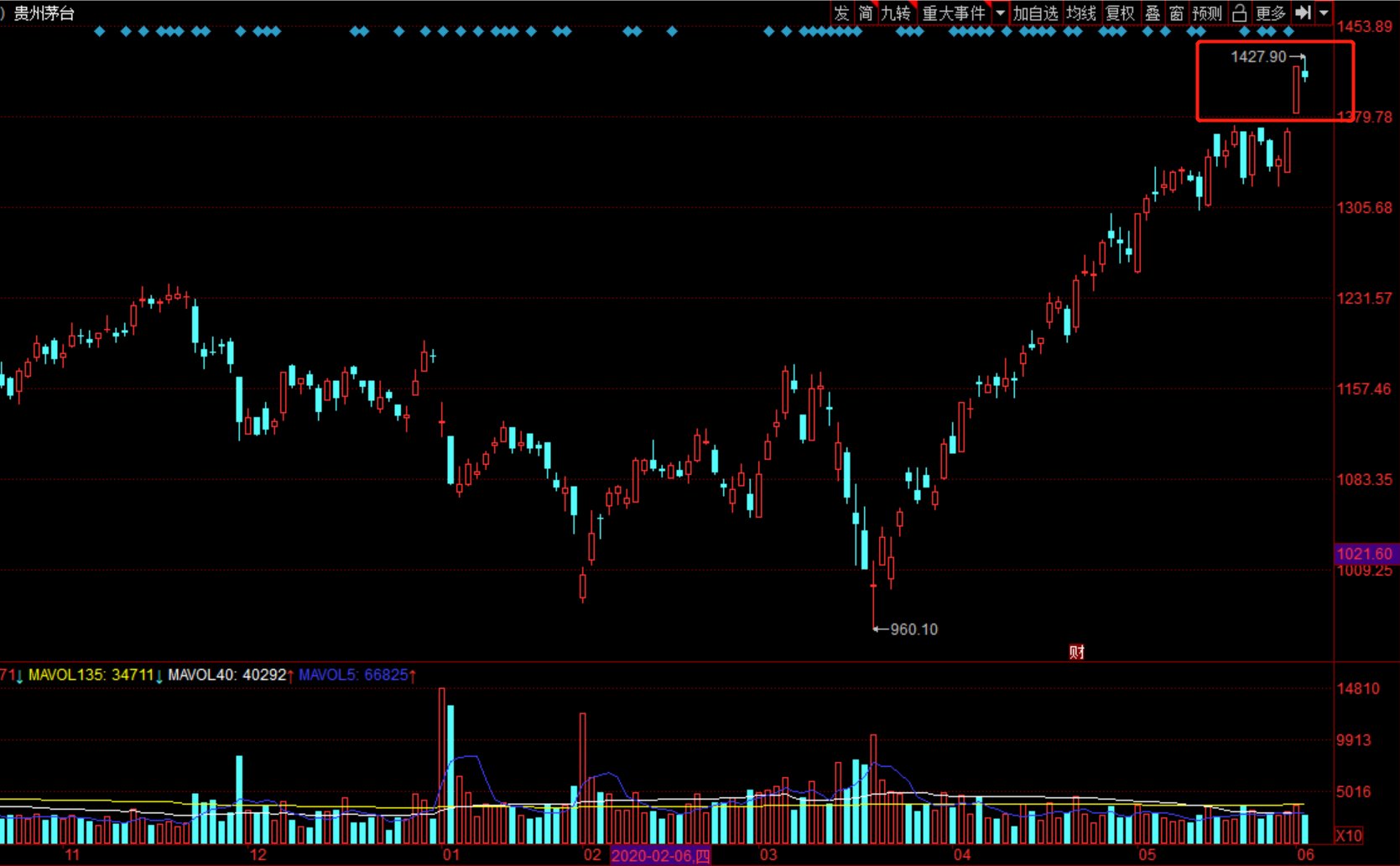
Task: Click month 05 on the time axis
Action: [1147, 855]
